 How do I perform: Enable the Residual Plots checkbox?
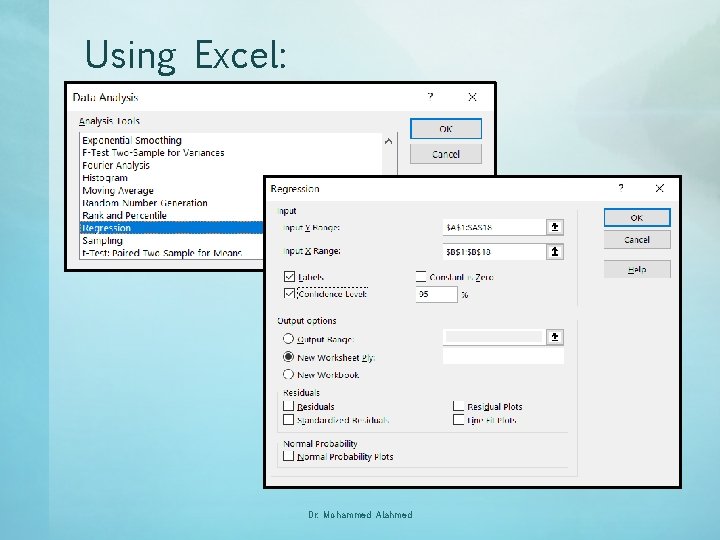[458, 406]
